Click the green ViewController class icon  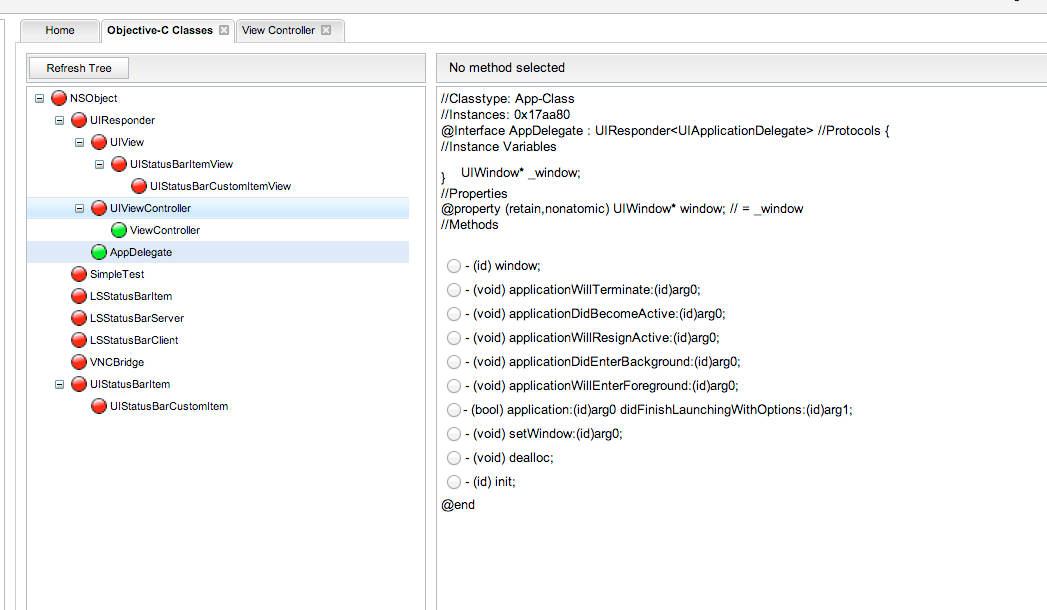[119, 230]
